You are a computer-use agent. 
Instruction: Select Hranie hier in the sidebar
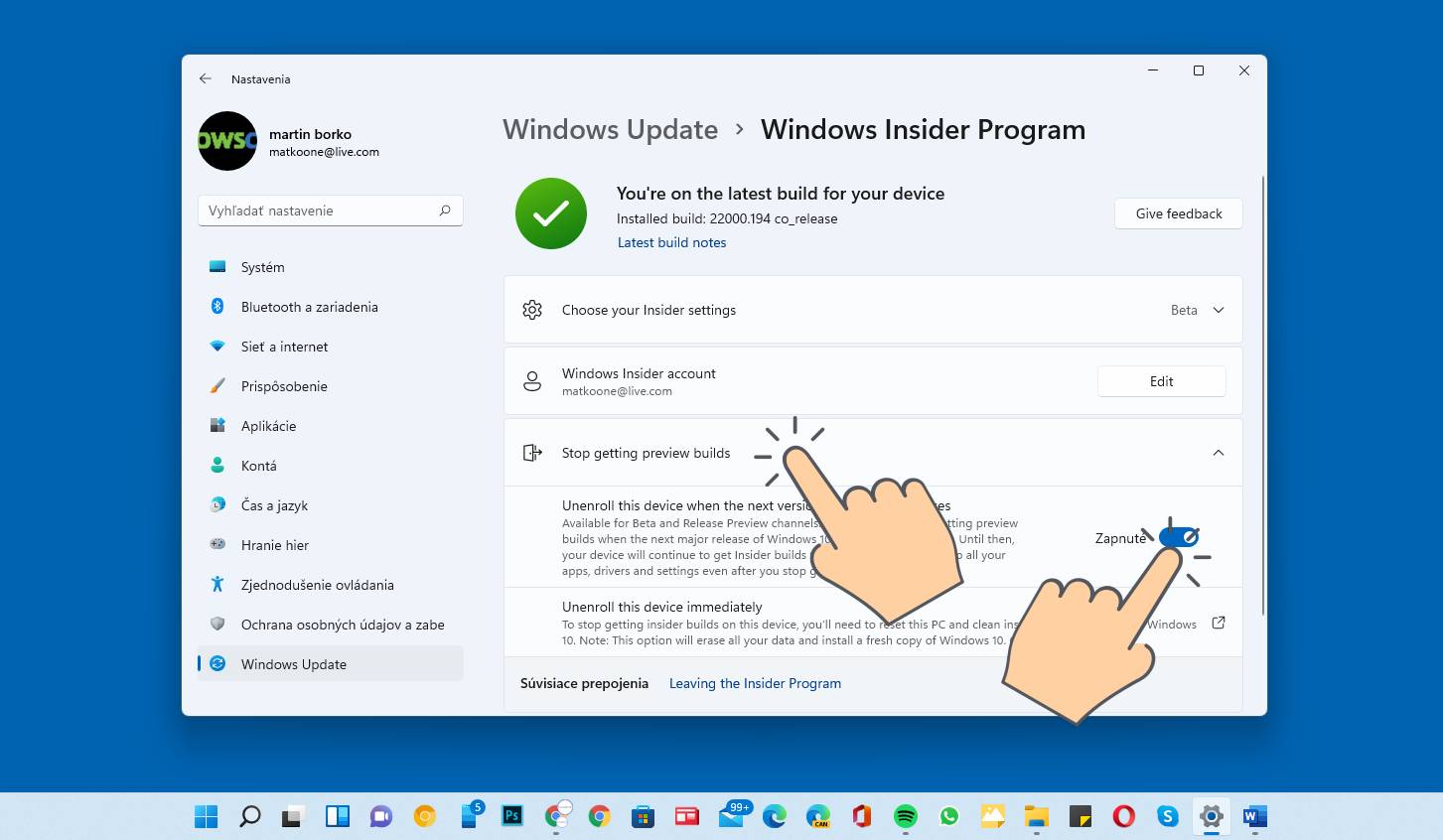click(331, 544)
